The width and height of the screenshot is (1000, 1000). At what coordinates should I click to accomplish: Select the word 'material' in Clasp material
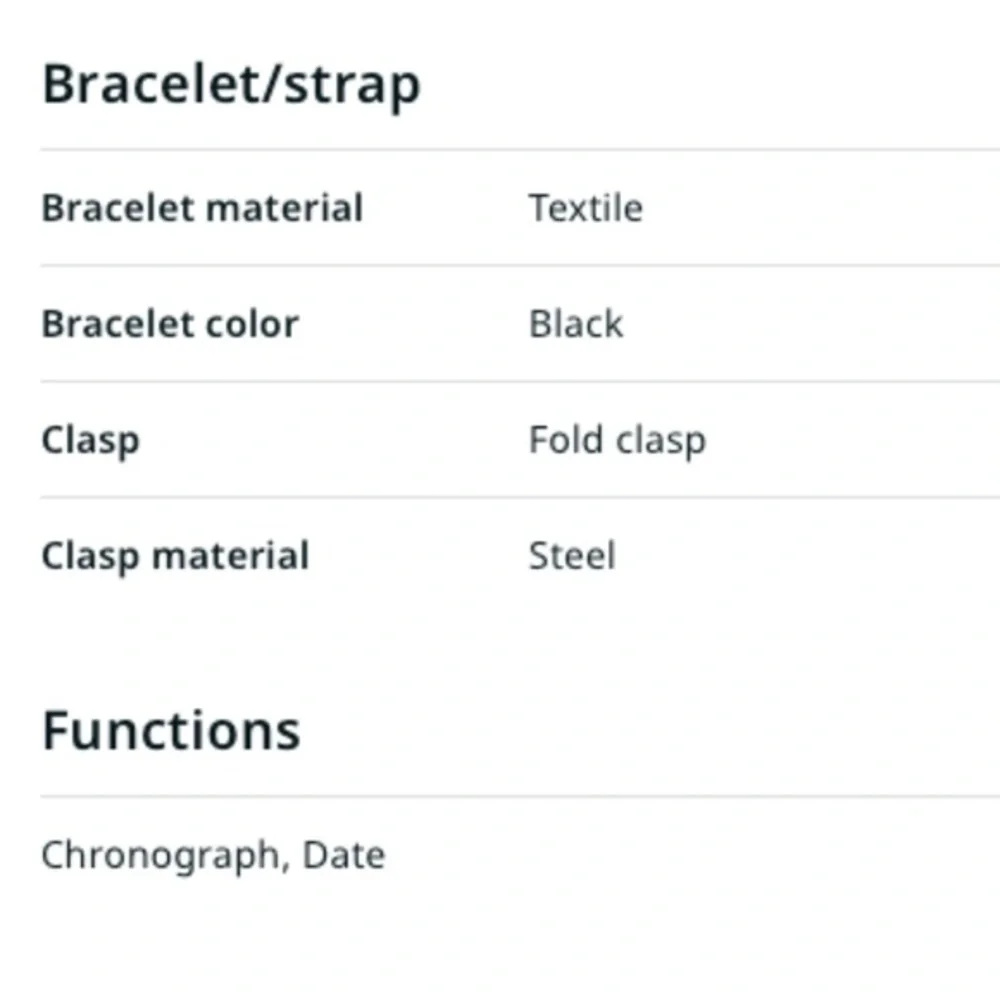pos(231,555)
